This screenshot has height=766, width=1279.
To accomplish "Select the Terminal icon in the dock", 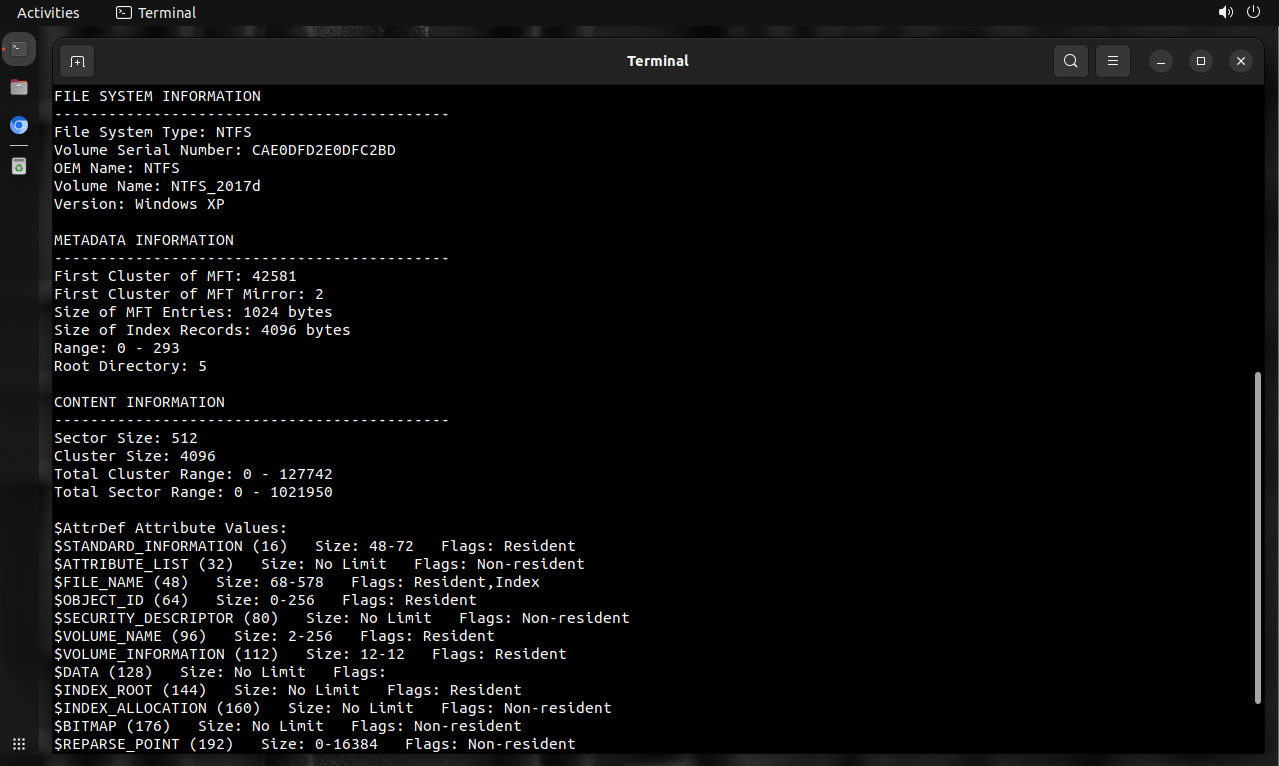I will 19,48.
